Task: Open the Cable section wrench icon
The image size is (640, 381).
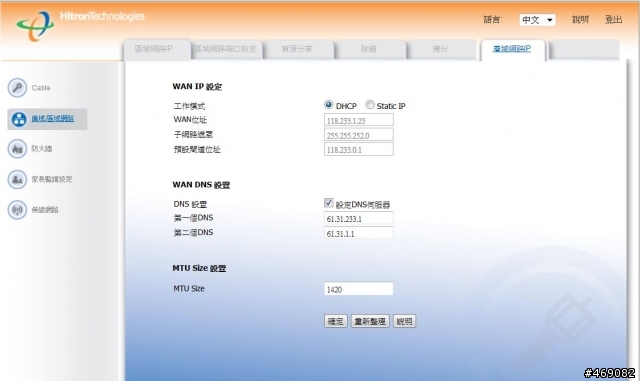Action: point(17,87)
